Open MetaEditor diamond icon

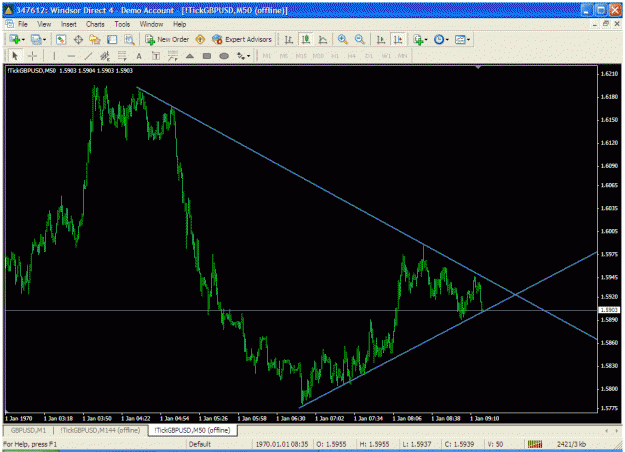[200, 39]
